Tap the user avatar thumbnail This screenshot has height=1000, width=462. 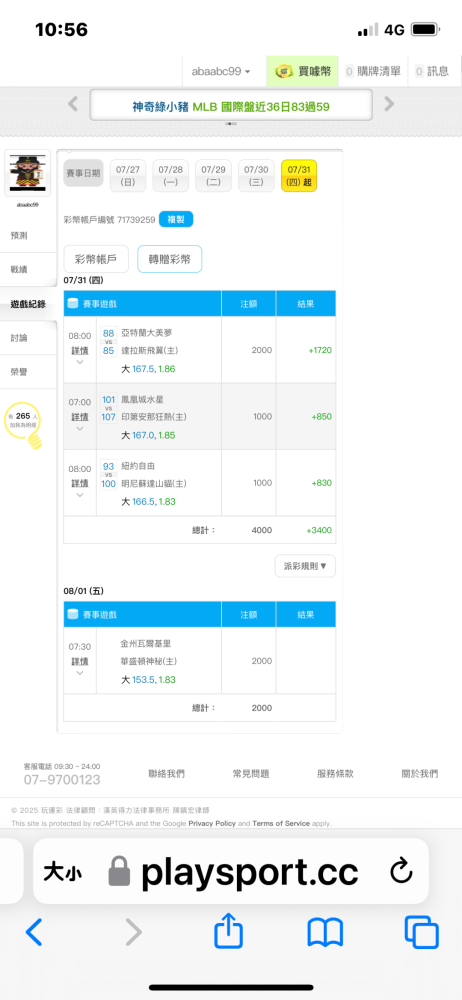(27, 174)
